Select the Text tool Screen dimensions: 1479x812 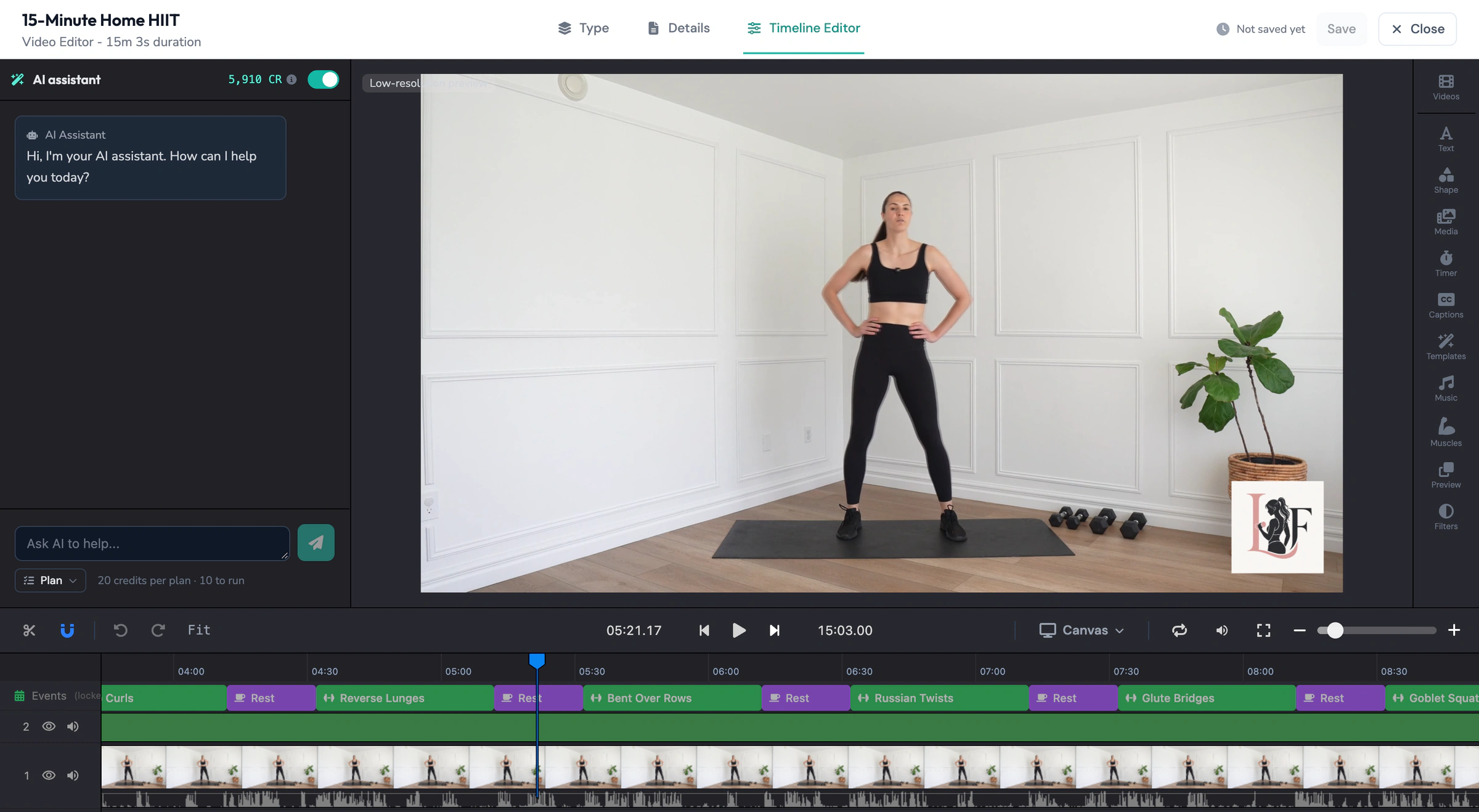click(x=1446, y=139)
